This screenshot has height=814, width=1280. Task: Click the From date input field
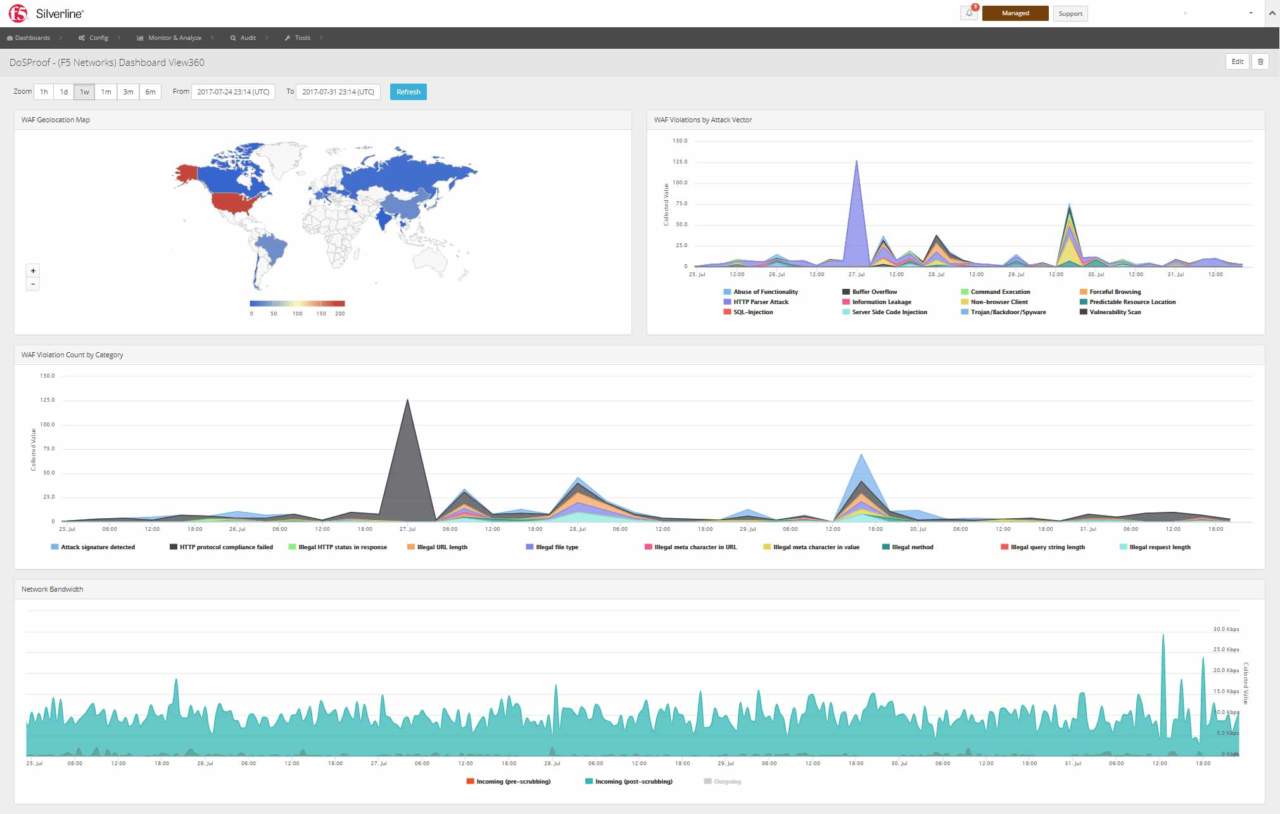click(233, 92)
